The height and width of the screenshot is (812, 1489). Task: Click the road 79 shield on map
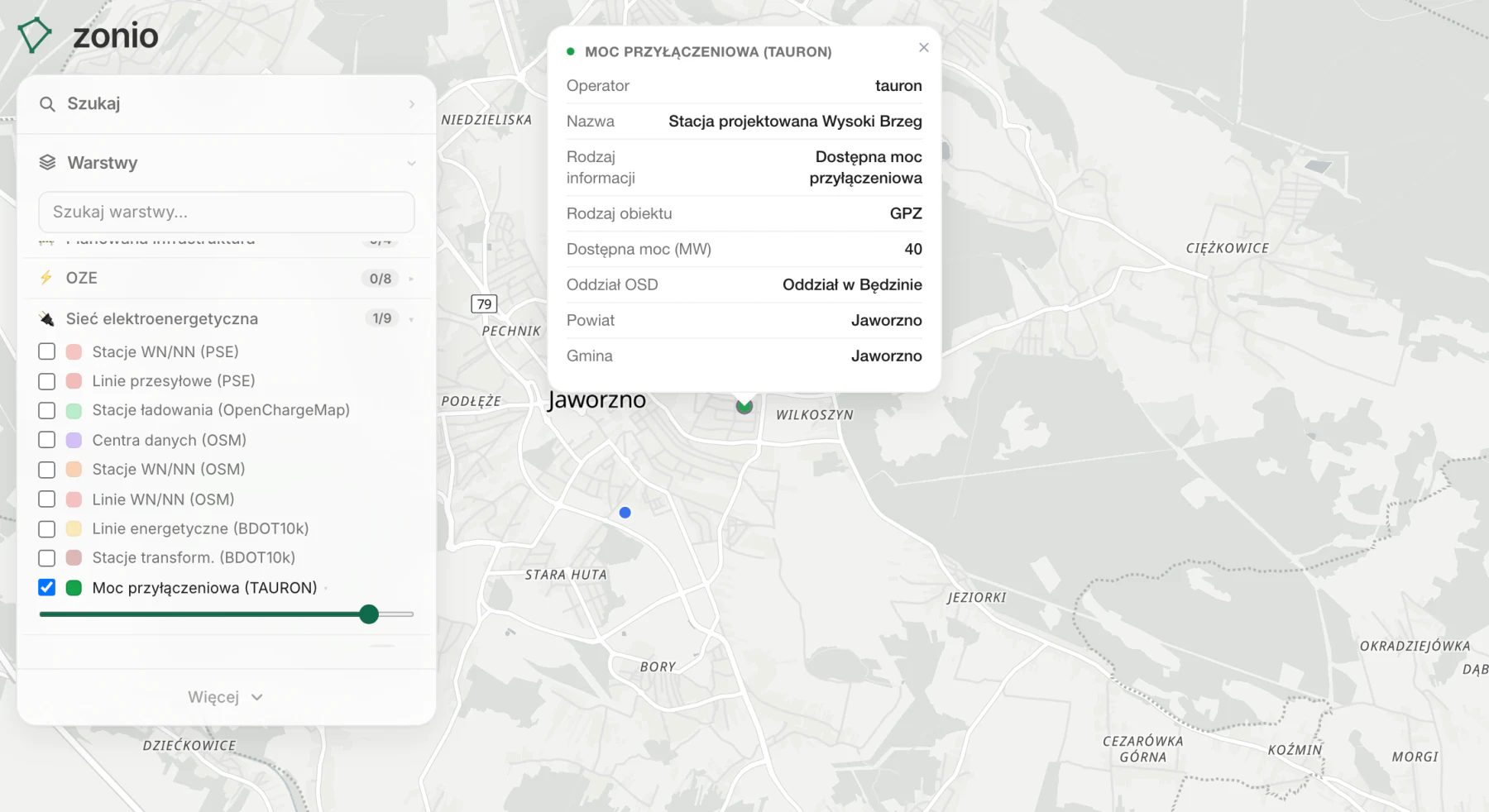click(x=484, y=303)
